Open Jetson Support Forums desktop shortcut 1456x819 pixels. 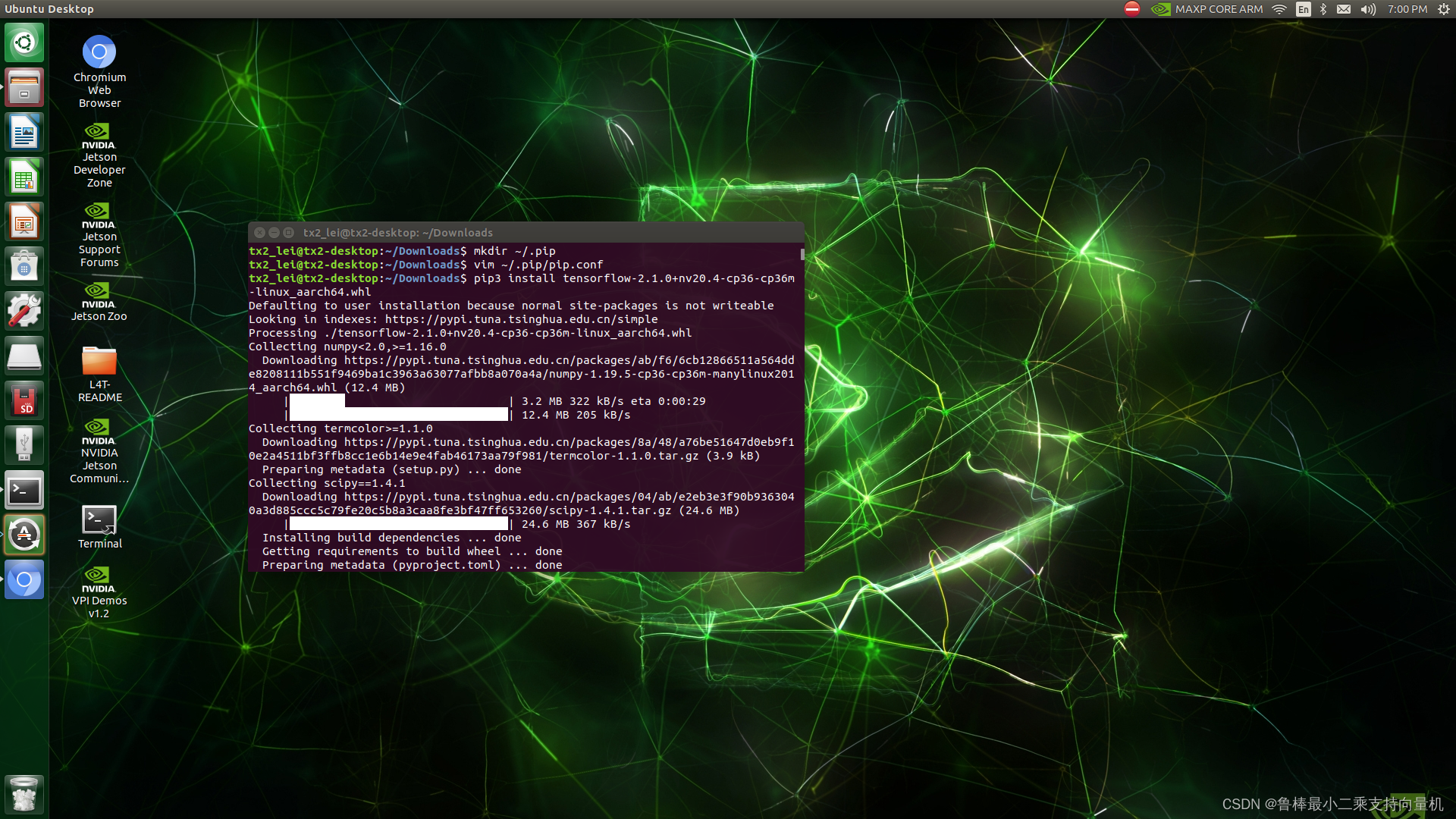point(99,235)
